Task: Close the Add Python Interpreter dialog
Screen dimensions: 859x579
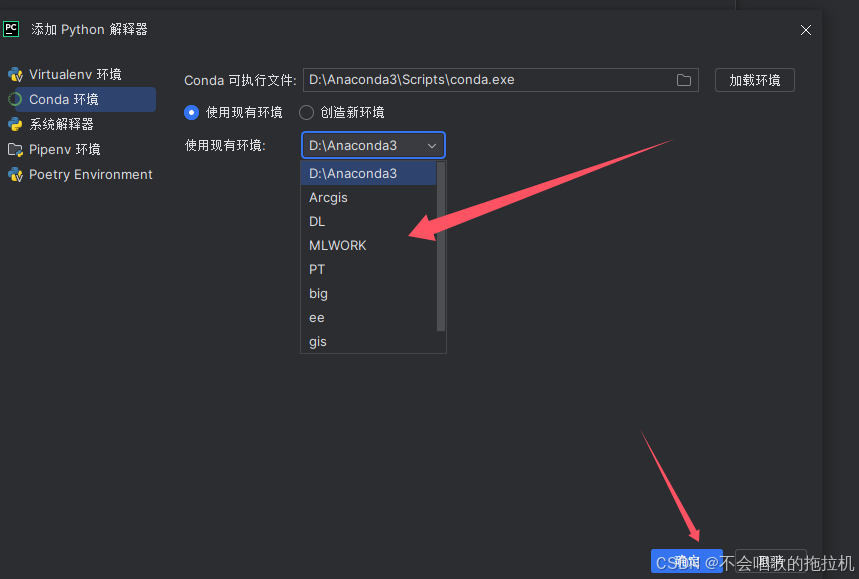Action: click(805, 30)
